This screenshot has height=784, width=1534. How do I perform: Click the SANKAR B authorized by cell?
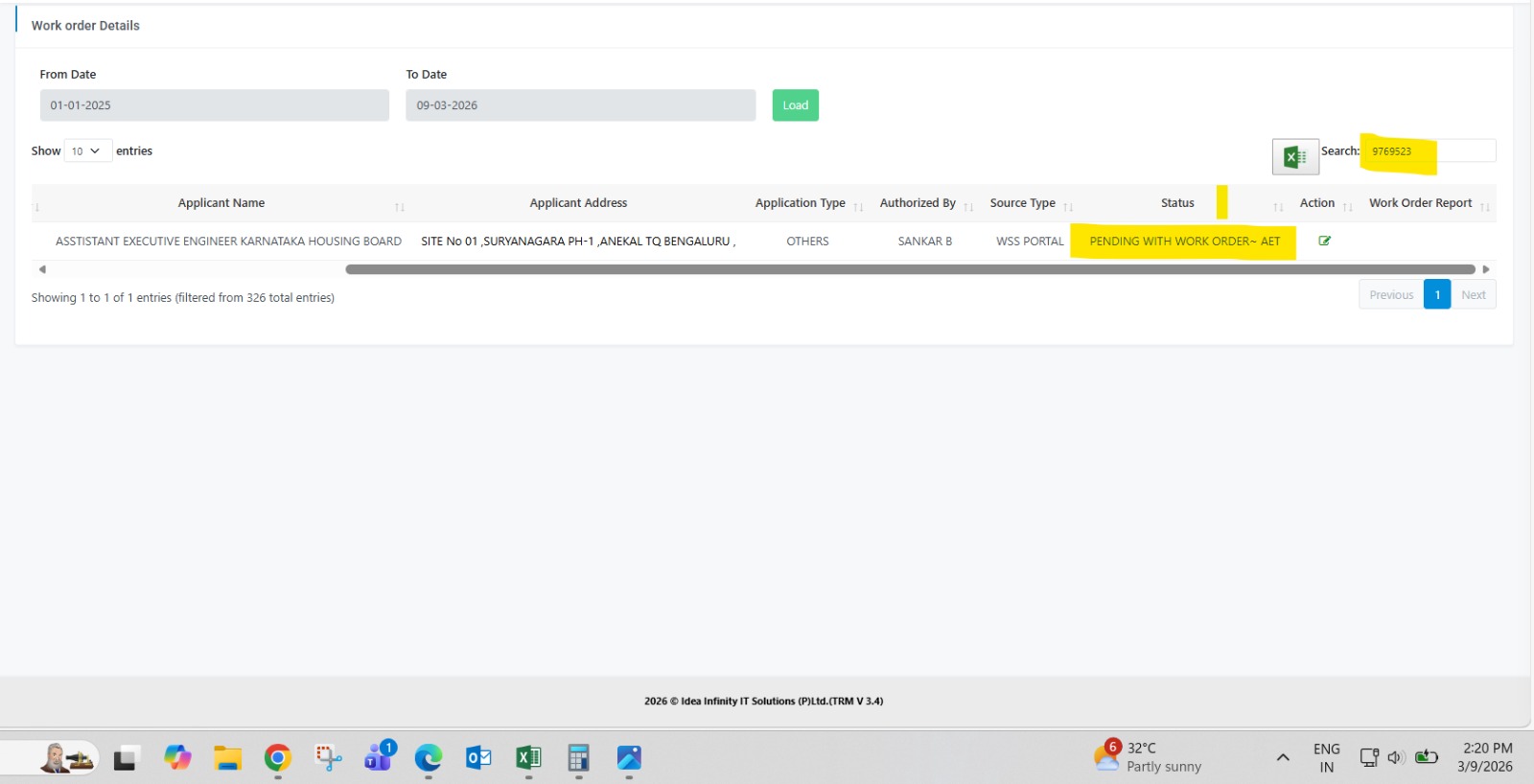(925, 242)
